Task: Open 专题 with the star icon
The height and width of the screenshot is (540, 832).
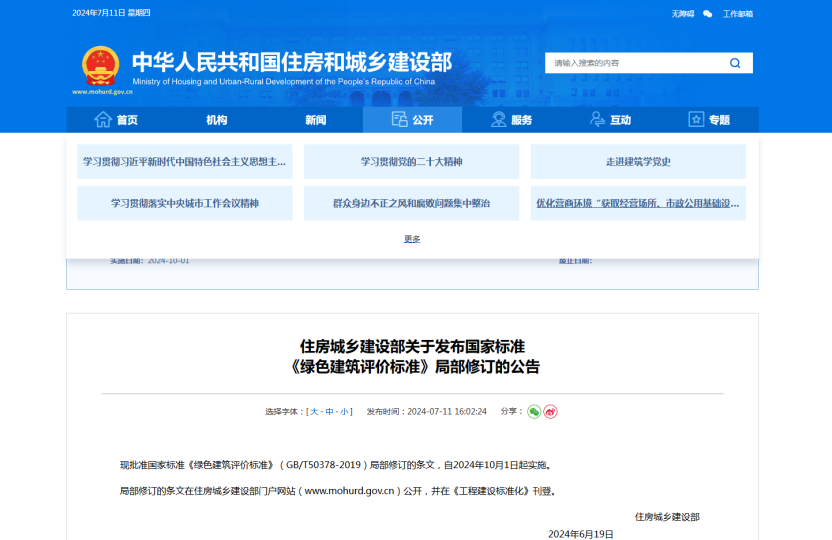Action: tap(709, 120)
